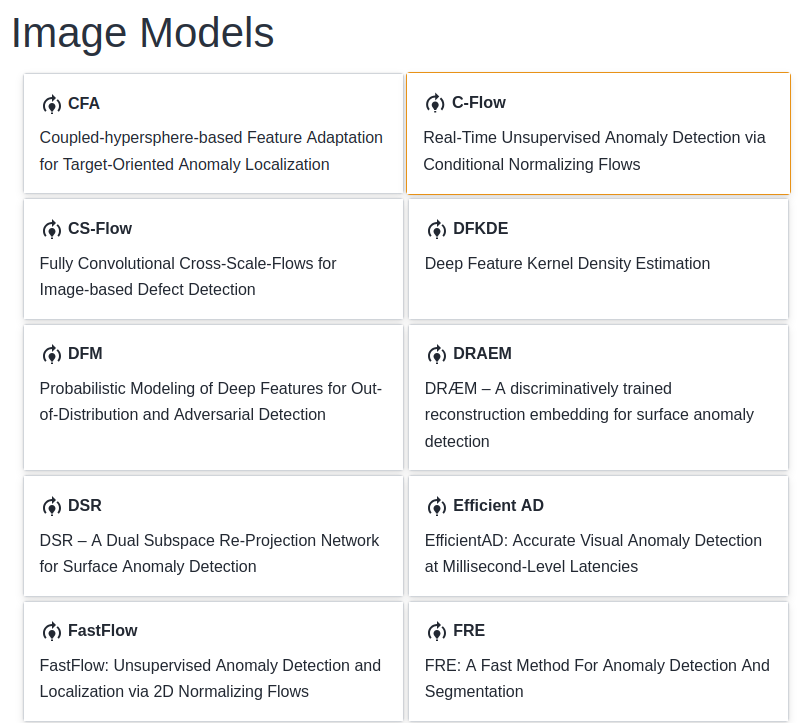Viewport: 808px width, 723px height.
Task: Click the icon beside the C-Flow title
Action: coord(435,103)
